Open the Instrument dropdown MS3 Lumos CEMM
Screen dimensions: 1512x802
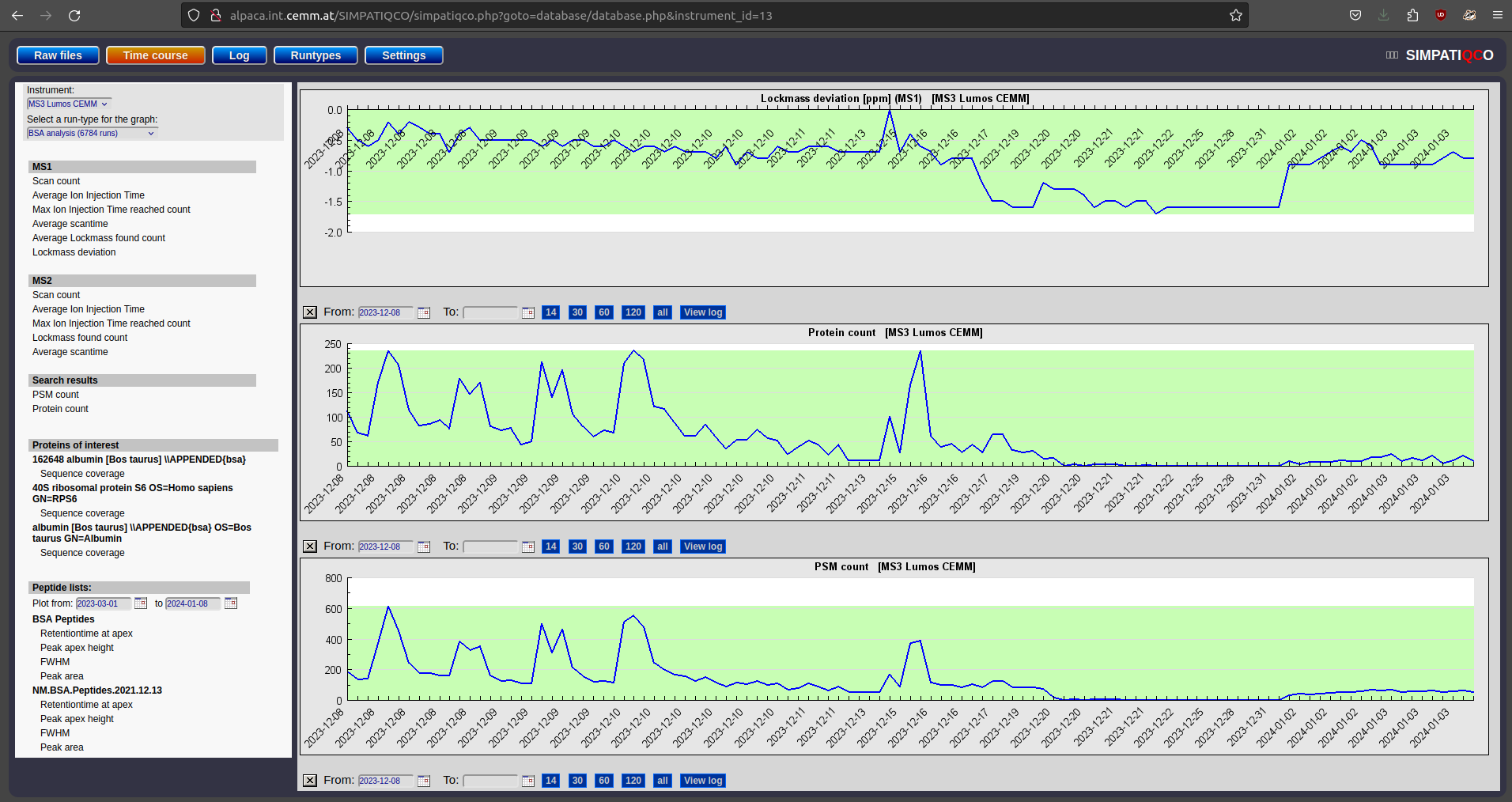click(x=68, y=104)
